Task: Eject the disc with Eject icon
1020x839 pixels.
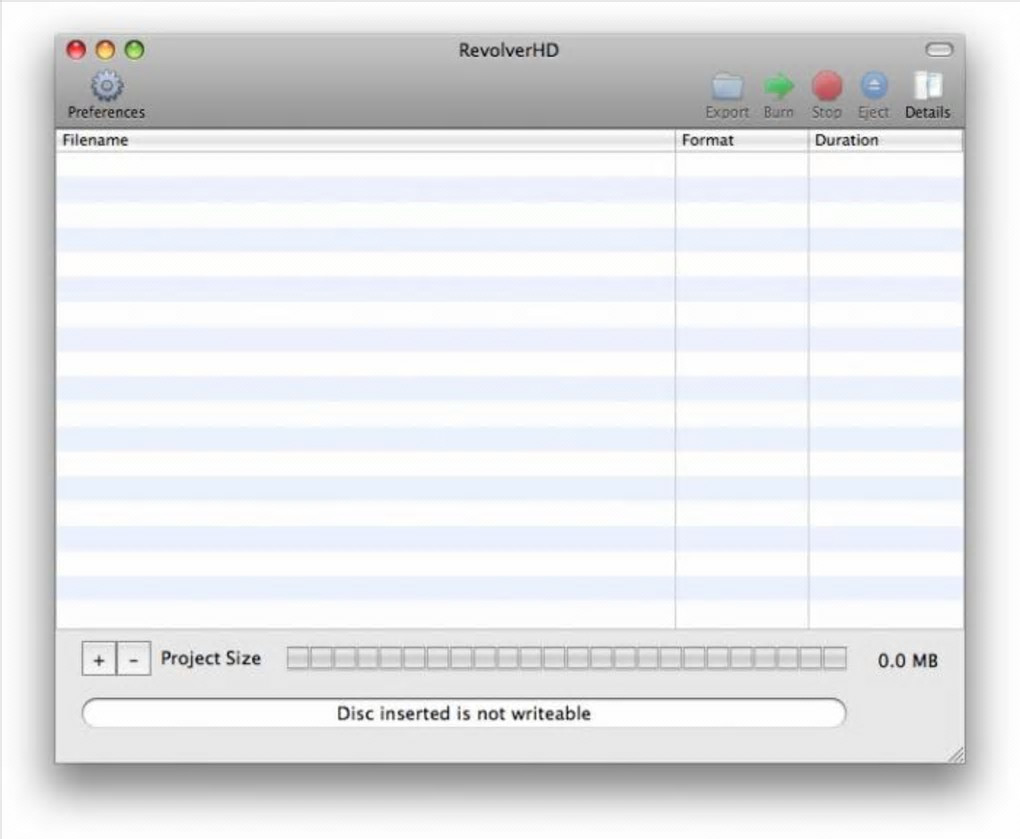Action: coord(874,86)
